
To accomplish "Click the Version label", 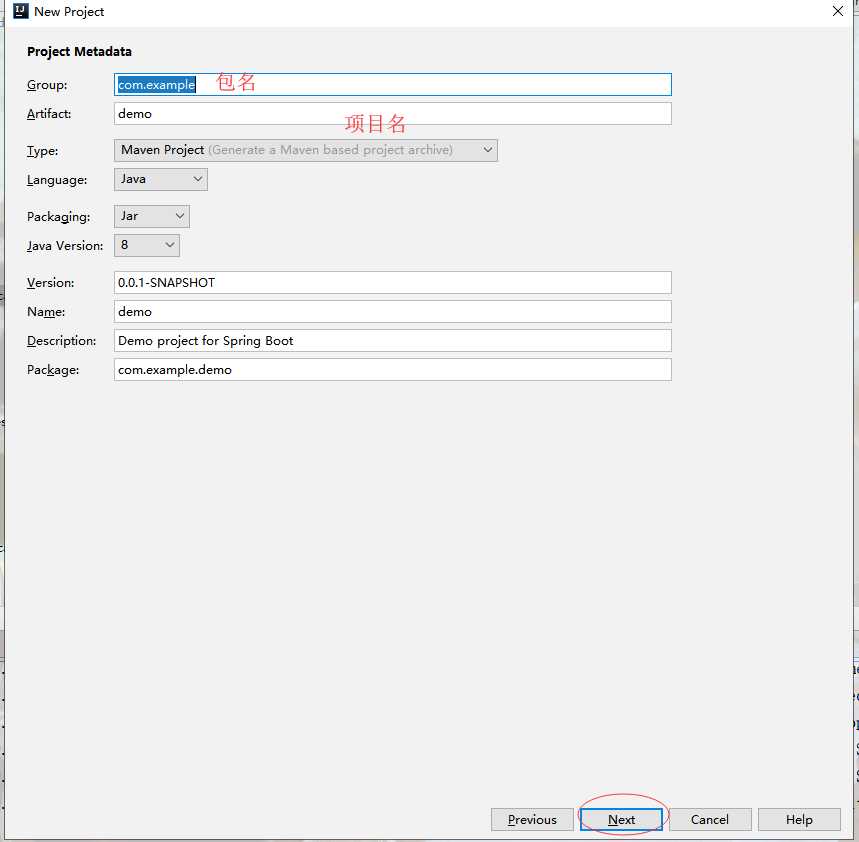I will point(50,283).
